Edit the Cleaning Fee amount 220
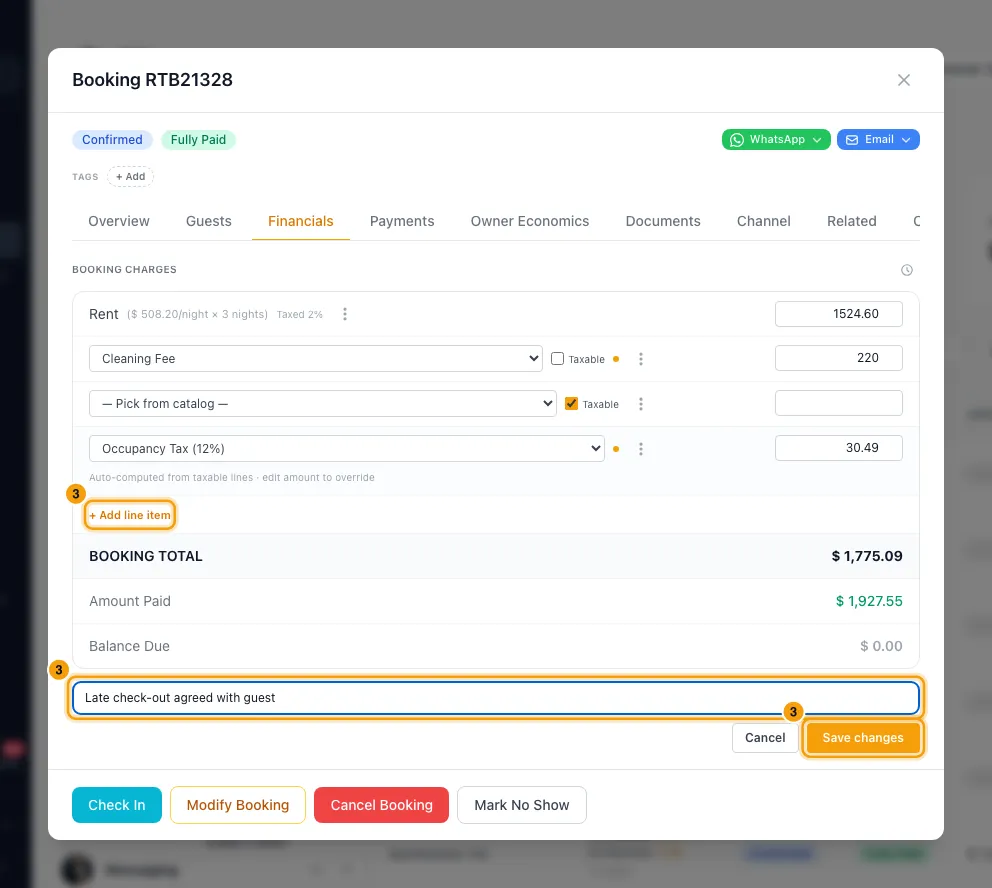992x888 pixels. (x=838, y=358)
